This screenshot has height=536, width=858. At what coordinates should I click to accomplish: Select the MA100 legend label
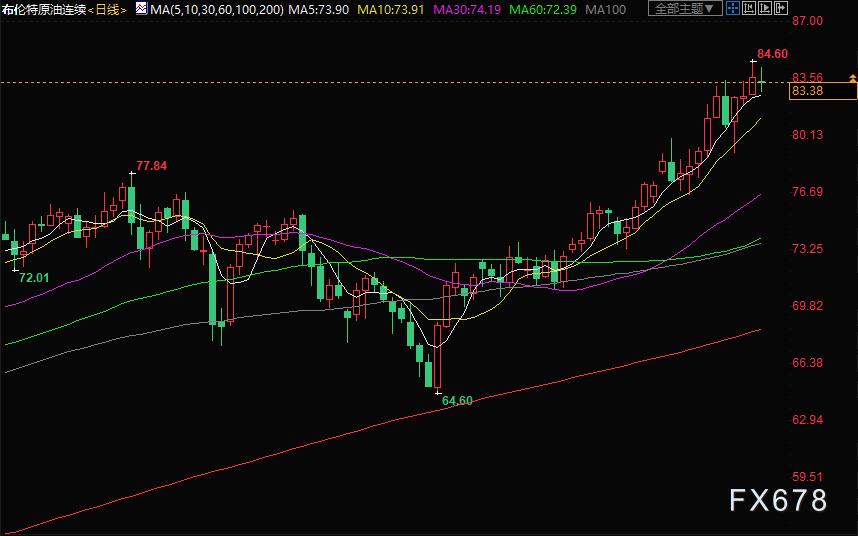click(605, 9)
